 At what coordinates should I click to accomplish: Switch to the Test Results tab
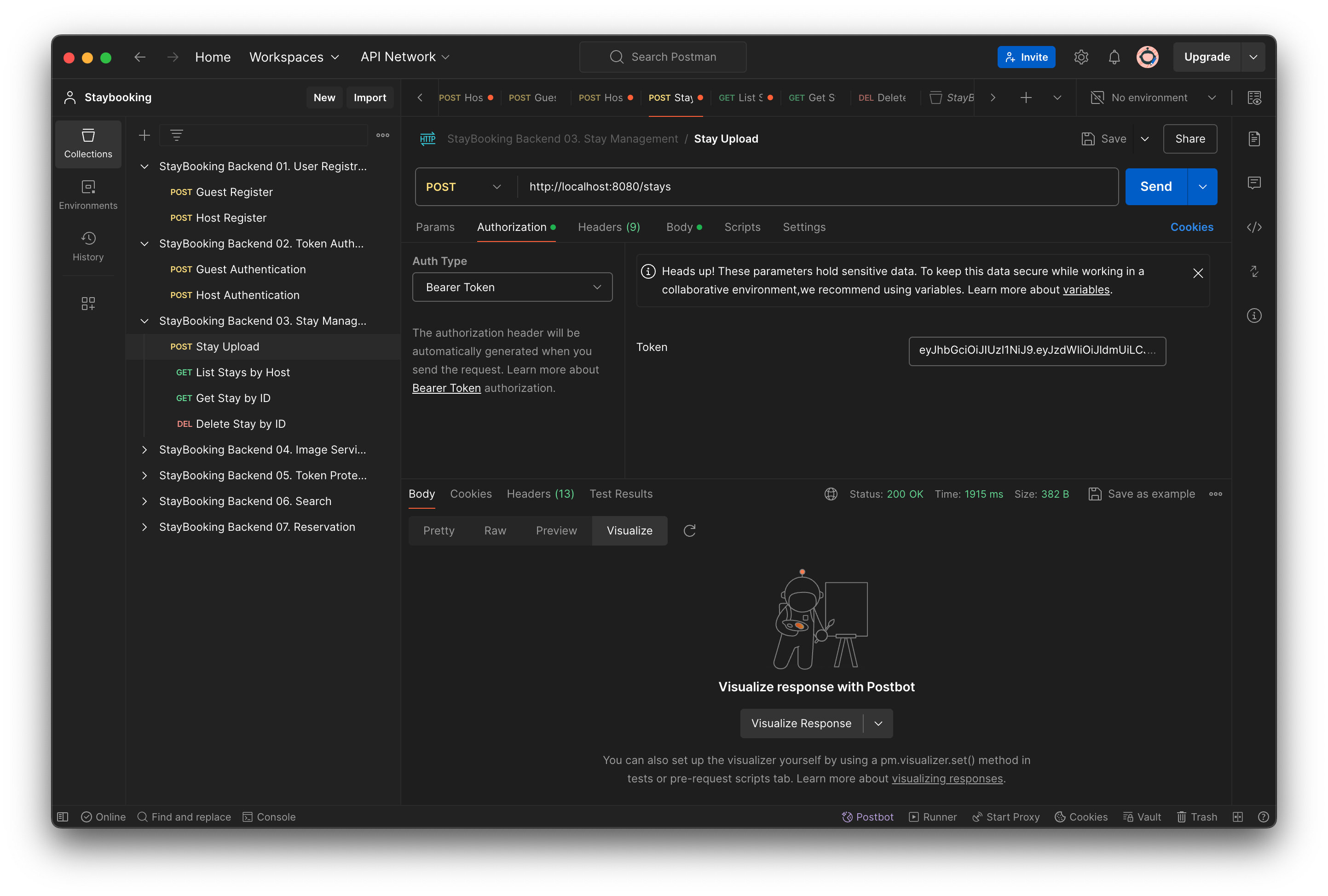click(x=621, y=494)
